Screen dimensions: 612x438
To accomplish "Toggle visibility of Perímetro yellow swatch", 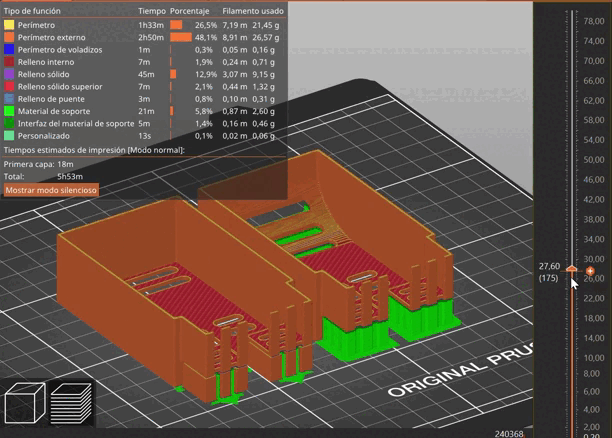I will click(9, 24).
